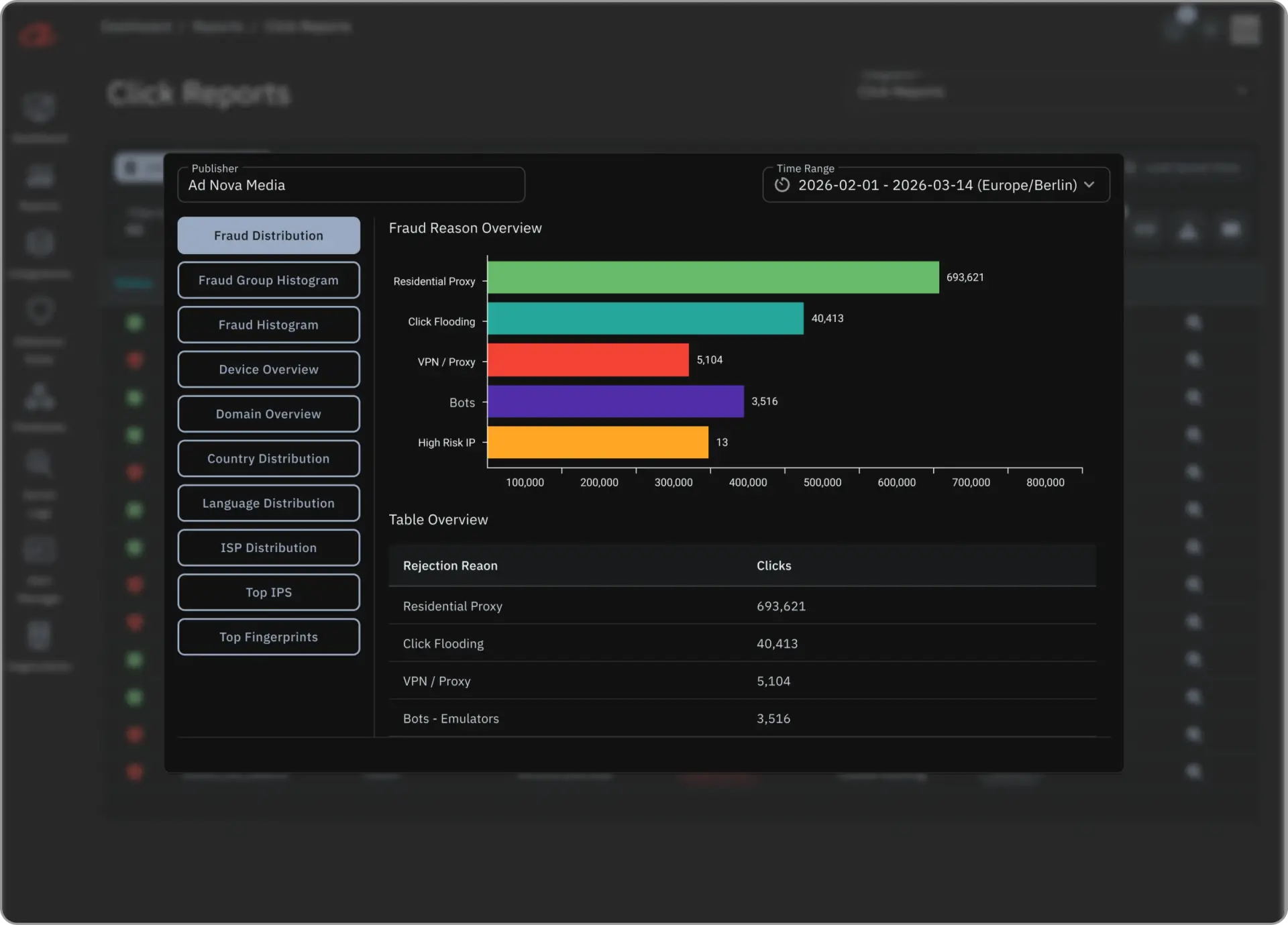
Task: Sort by the Clicks column header
Action: coord(773,565)
